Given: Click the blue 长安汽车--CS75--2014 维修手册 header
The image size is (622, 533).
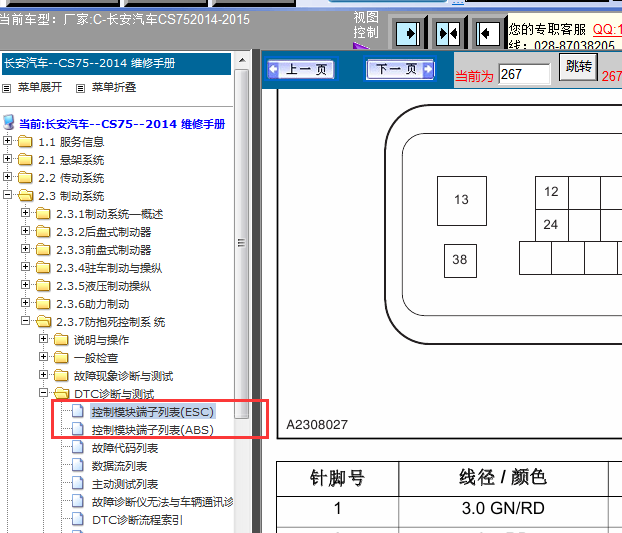Looking at the screenshot, I should pos(117,63).
